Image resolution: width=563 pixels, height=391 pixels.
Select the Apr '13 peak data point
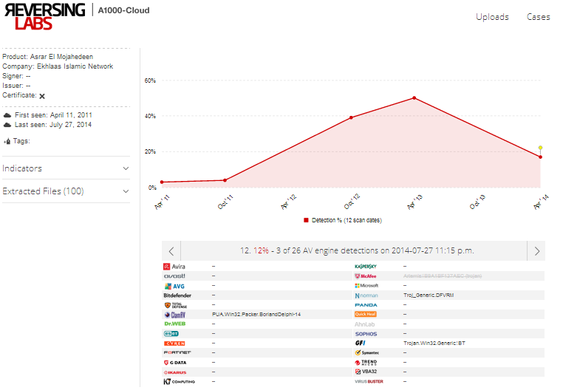tap(414, 98)
